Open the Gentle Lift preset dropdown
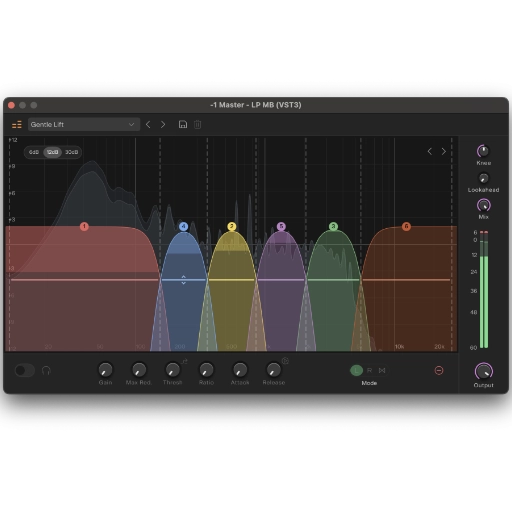The width and height of the screenshot is (512, 512). tap(84, 125)
